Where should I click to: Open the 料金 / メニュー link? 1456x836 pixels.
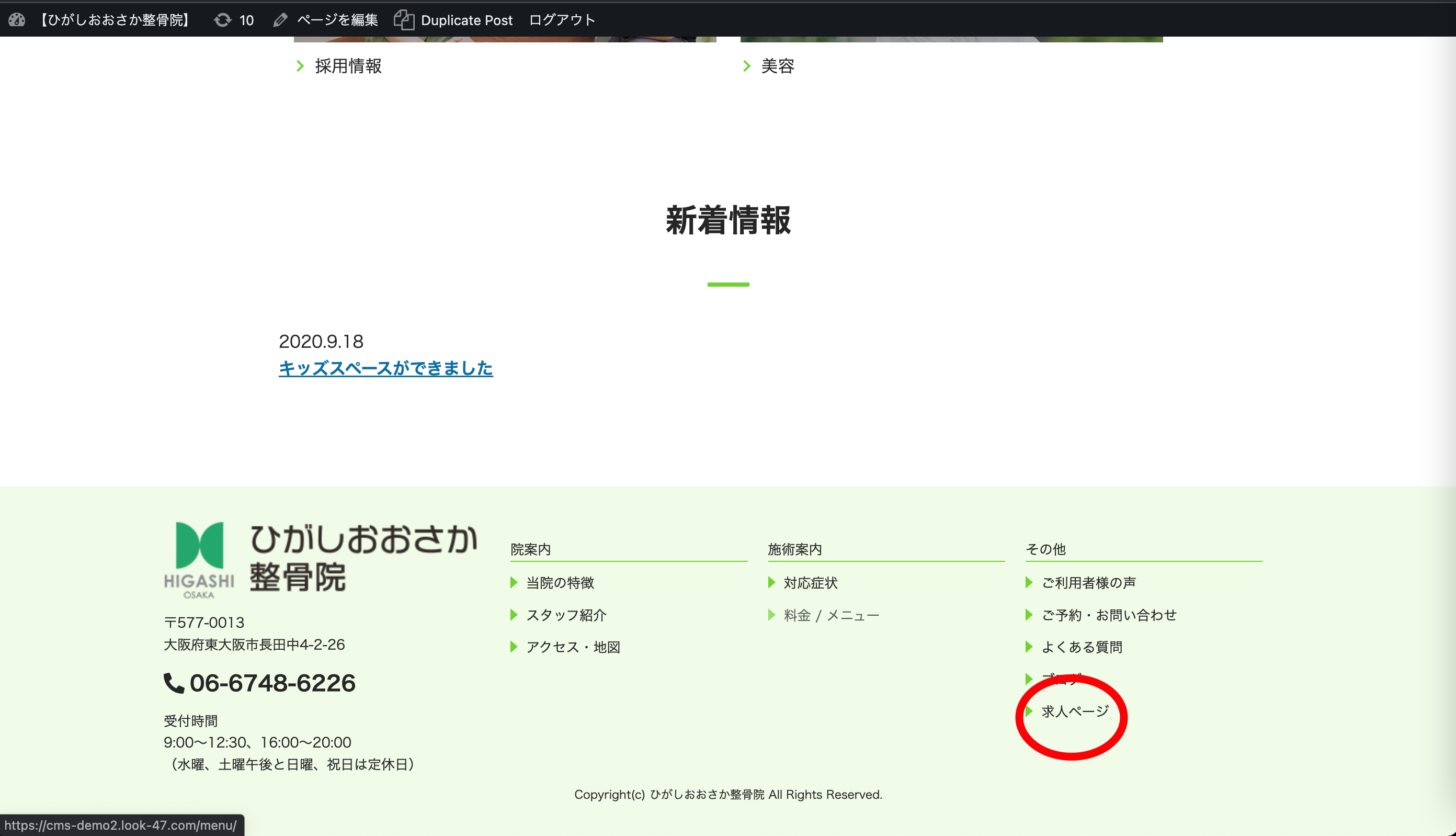[831, 615]
